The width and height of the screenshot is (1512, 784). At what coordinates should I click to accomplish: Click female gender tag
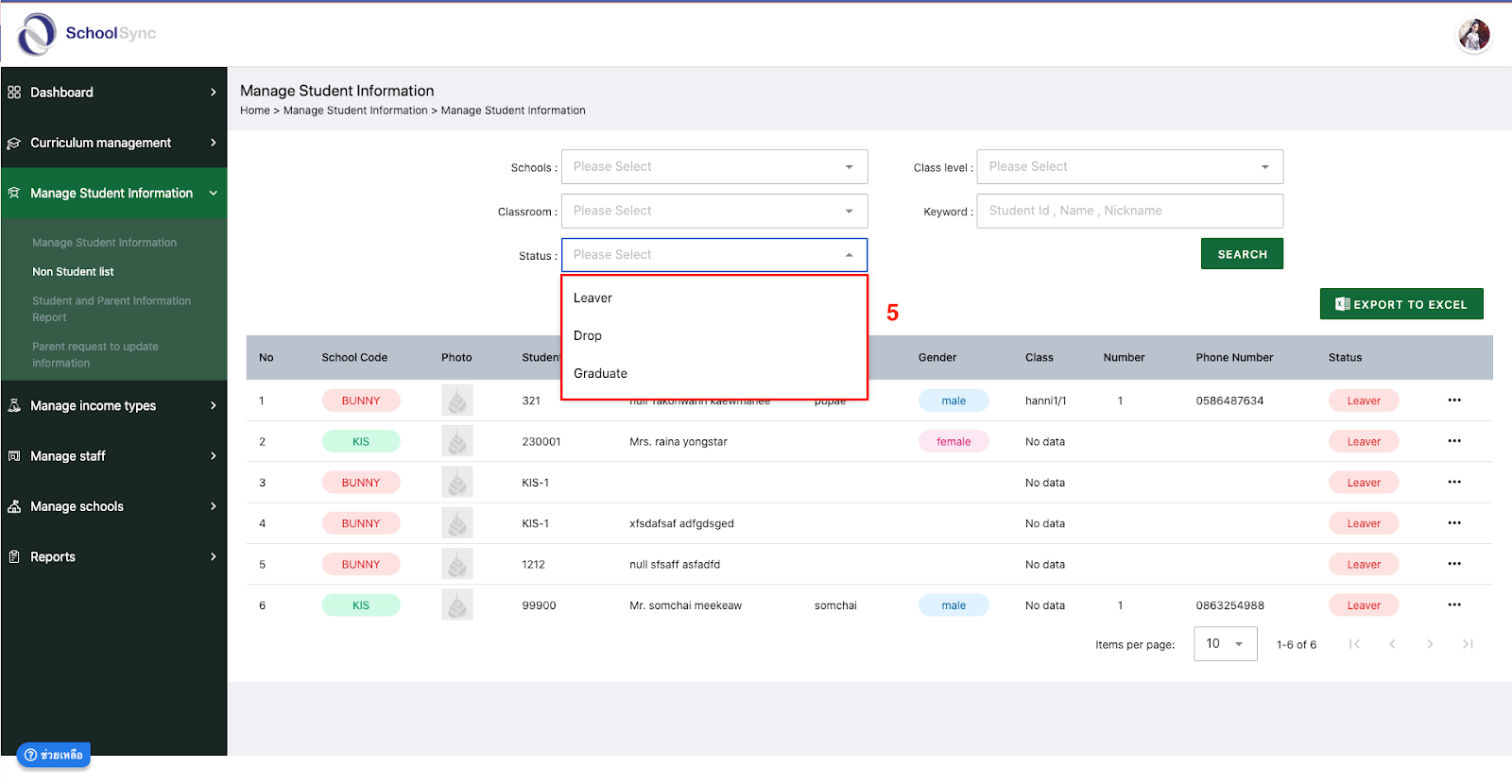click(954, 441)
